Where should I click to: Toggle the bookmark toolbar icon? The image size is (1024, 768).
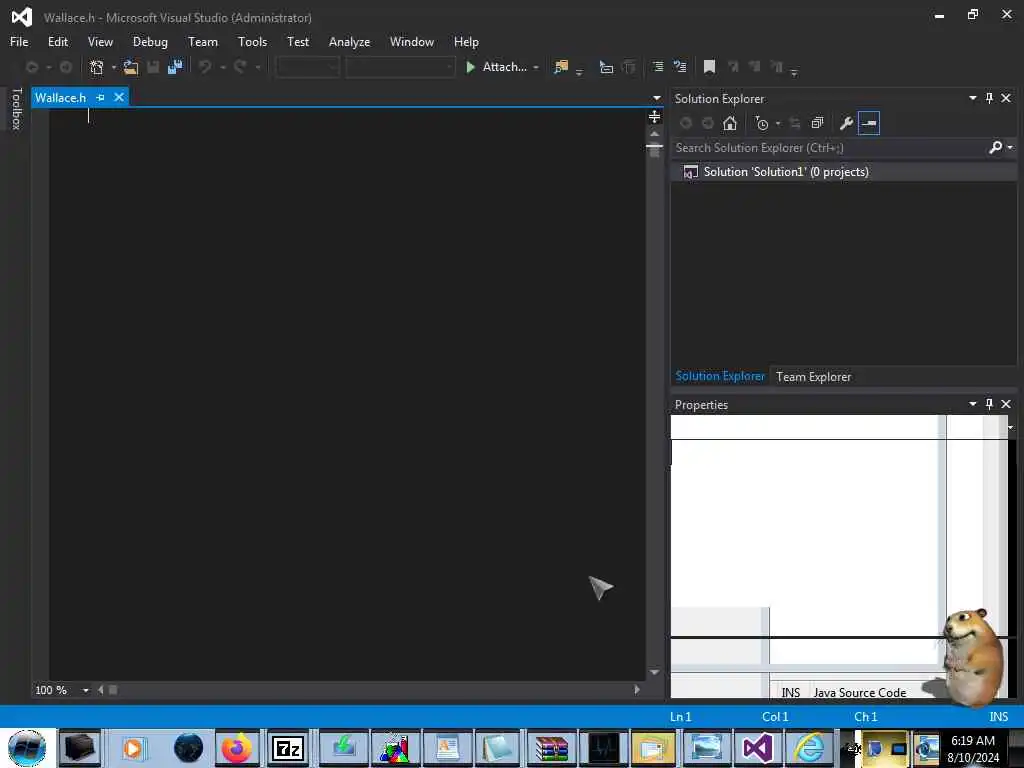709,67
